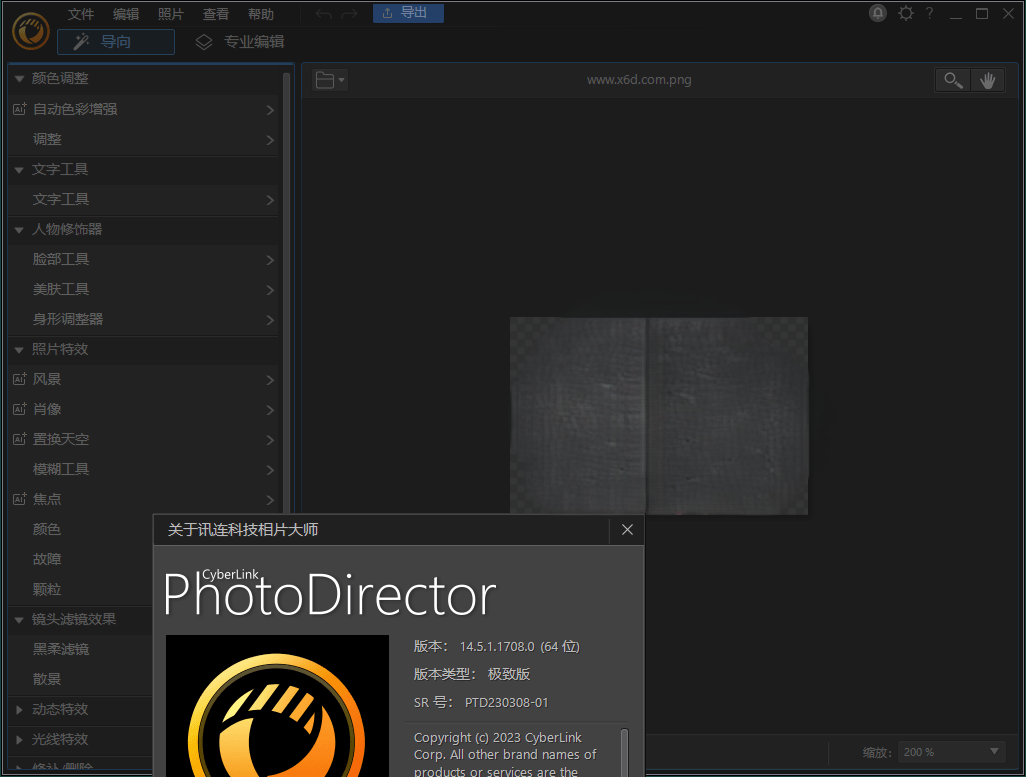Click the AI icon beside 肖像
The image size is (1026, 777).
pyautogui.click(x=20, y=408)
